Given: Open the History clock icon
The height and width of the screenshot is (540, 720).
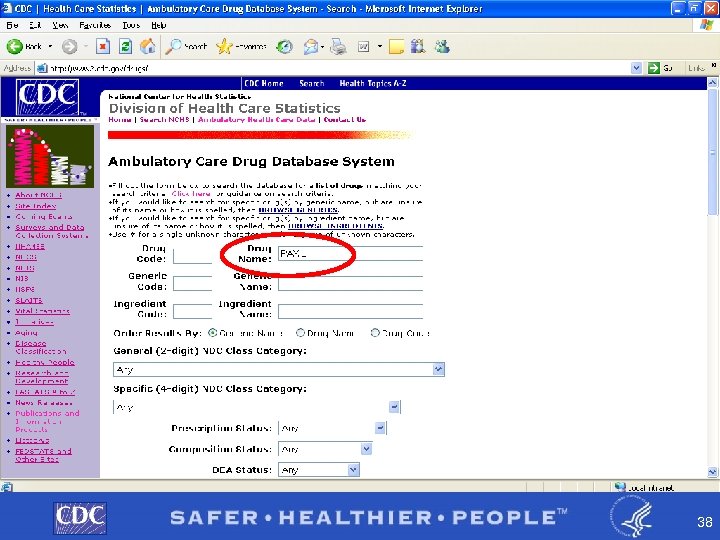Looking at the screenshot, I should (284, 46).
